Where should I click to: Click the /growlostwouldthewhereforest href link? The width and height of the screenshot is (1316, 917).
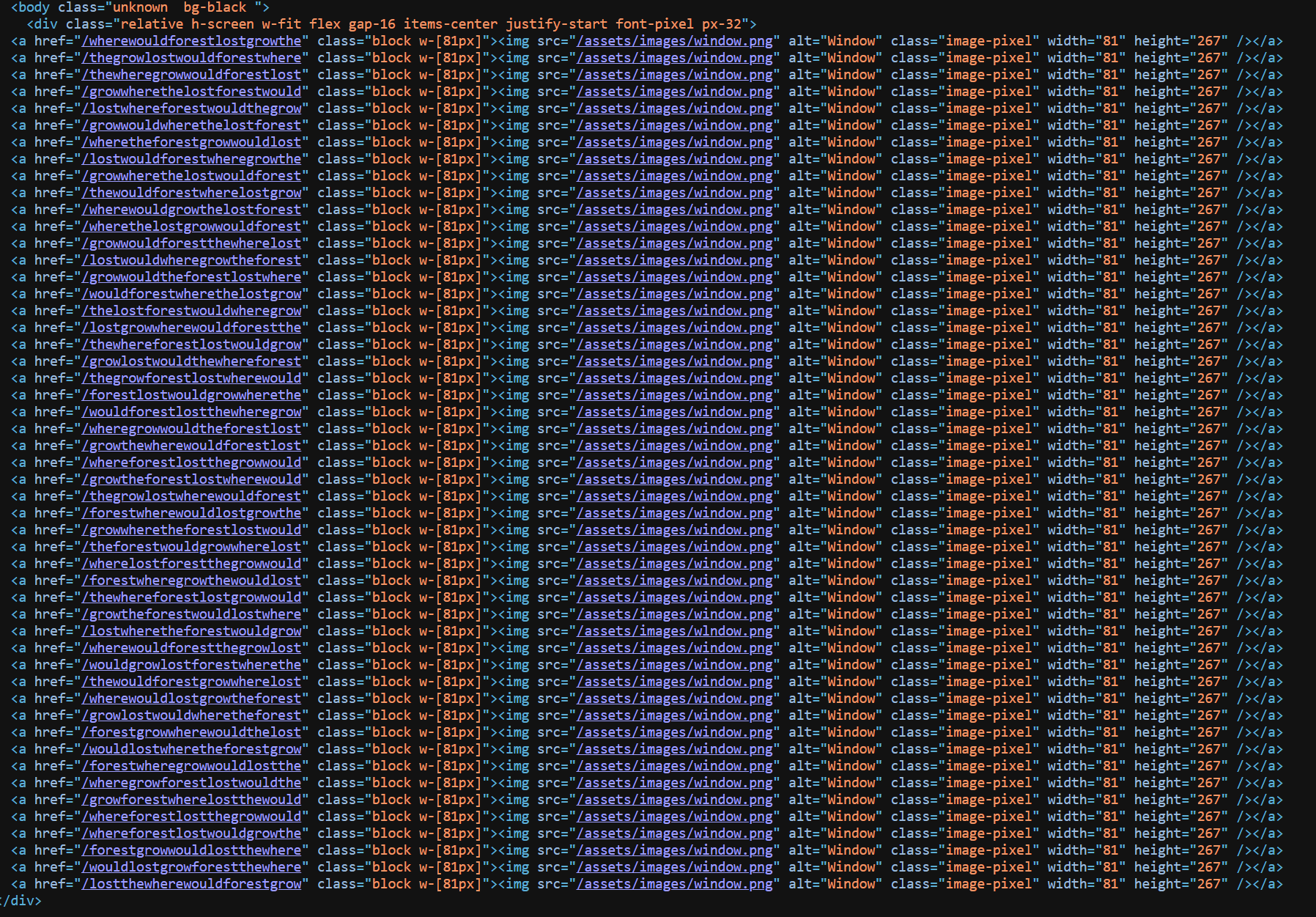[191, 361]
